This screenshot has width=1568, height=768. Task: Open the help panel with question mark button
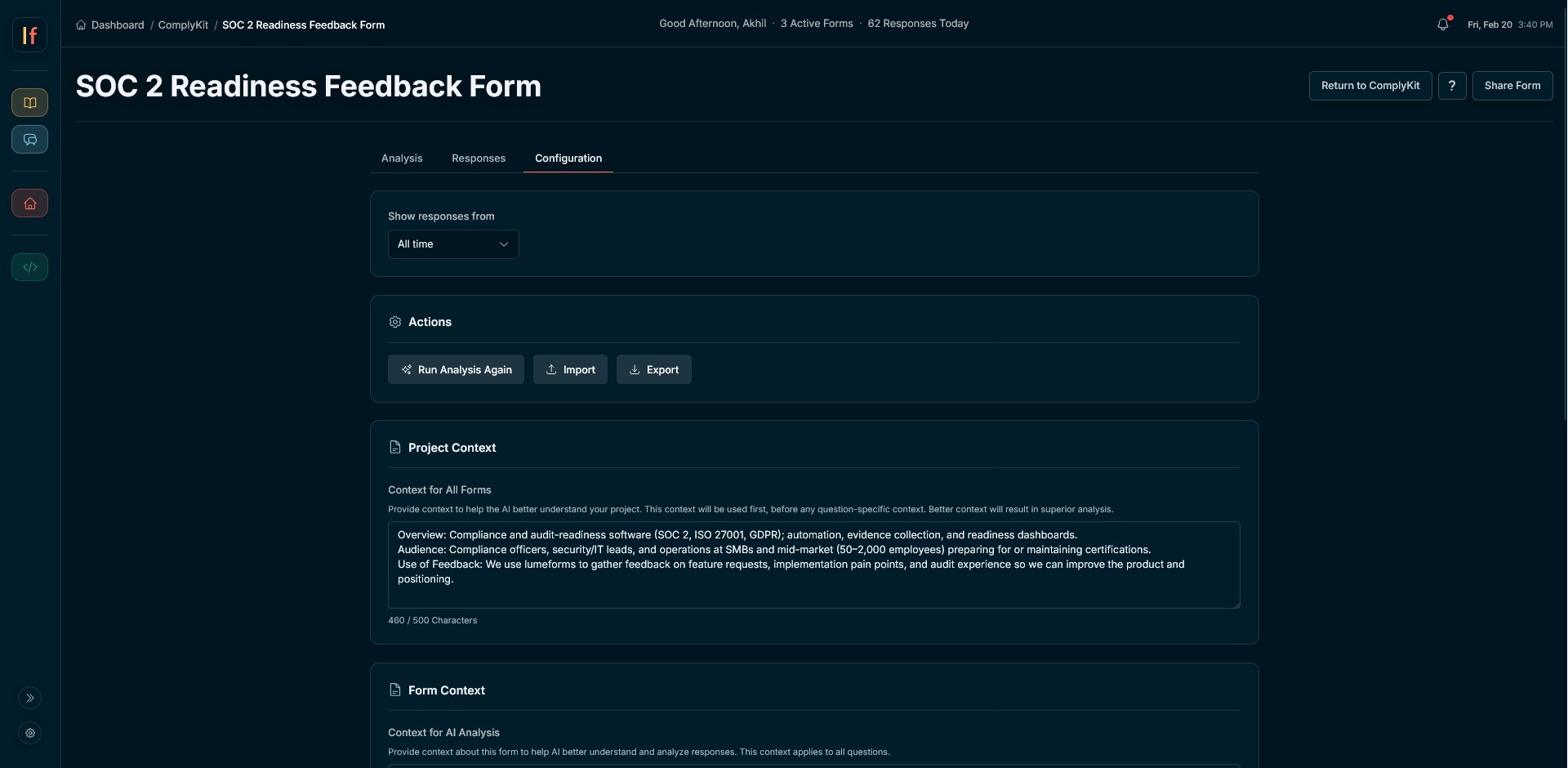pyautogui.click(x=1452, y=86)
